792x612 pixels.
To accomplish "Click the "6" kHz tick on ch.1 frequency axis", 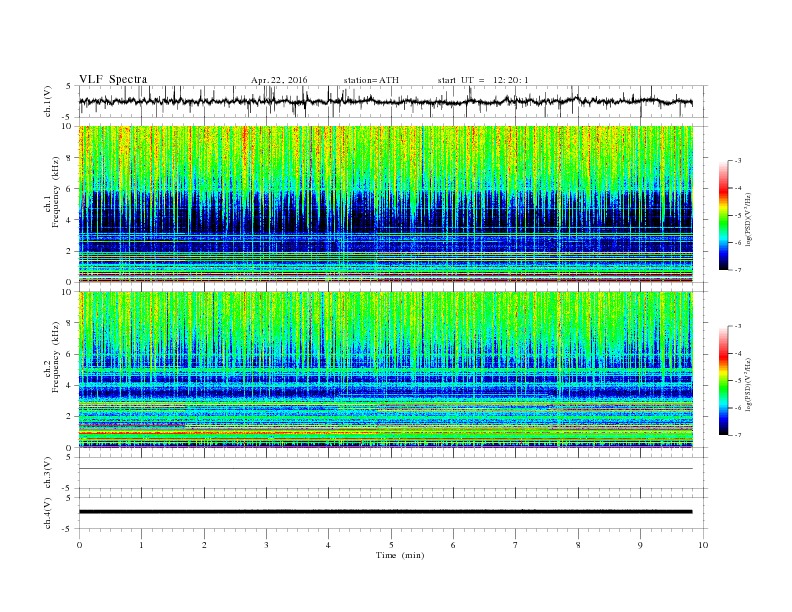I will click(x=70, y=189).
